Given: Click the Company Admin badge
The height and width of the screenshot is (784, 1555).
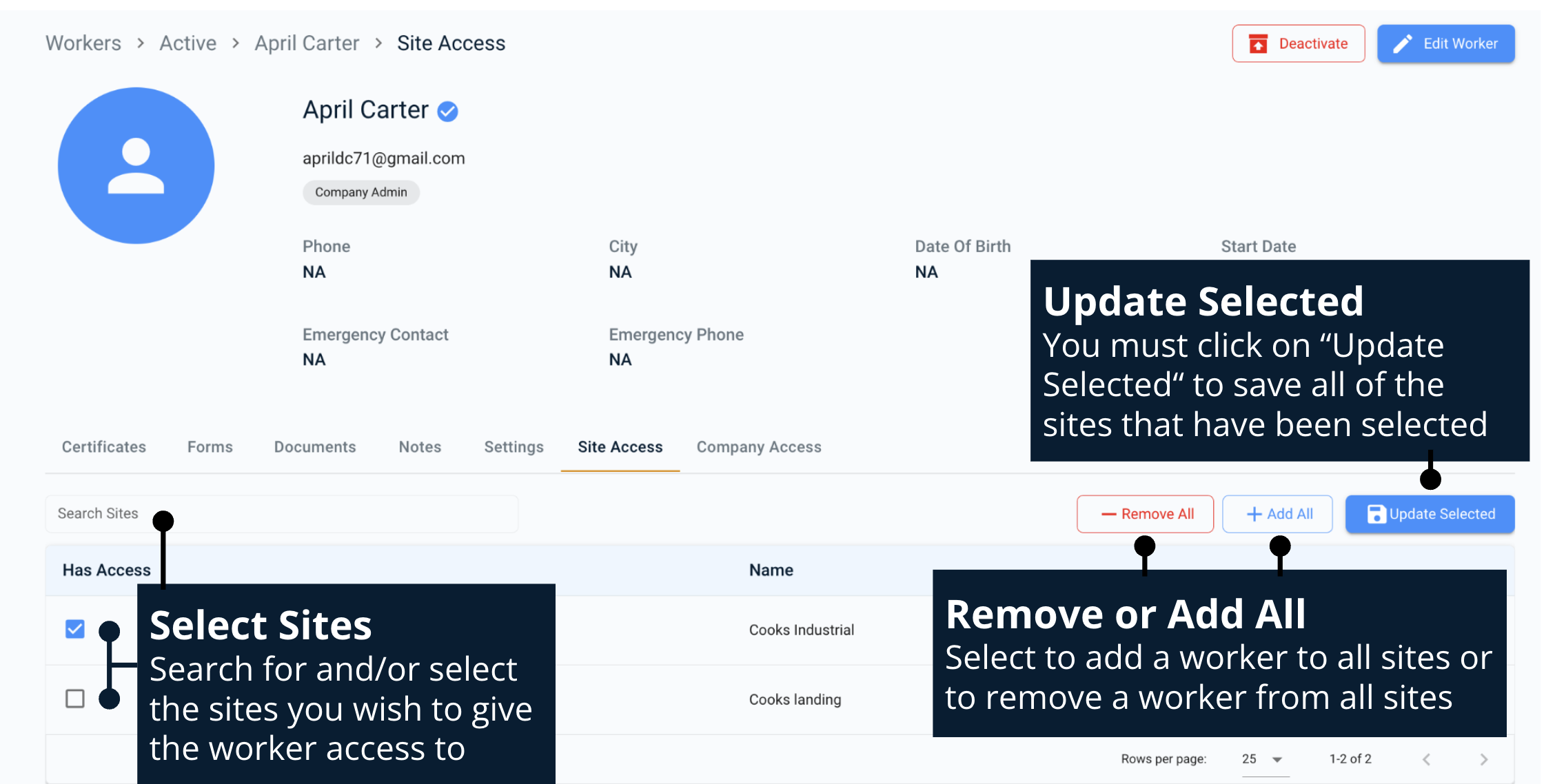Looking at the screenshot, I should click(x=360, y=192).
